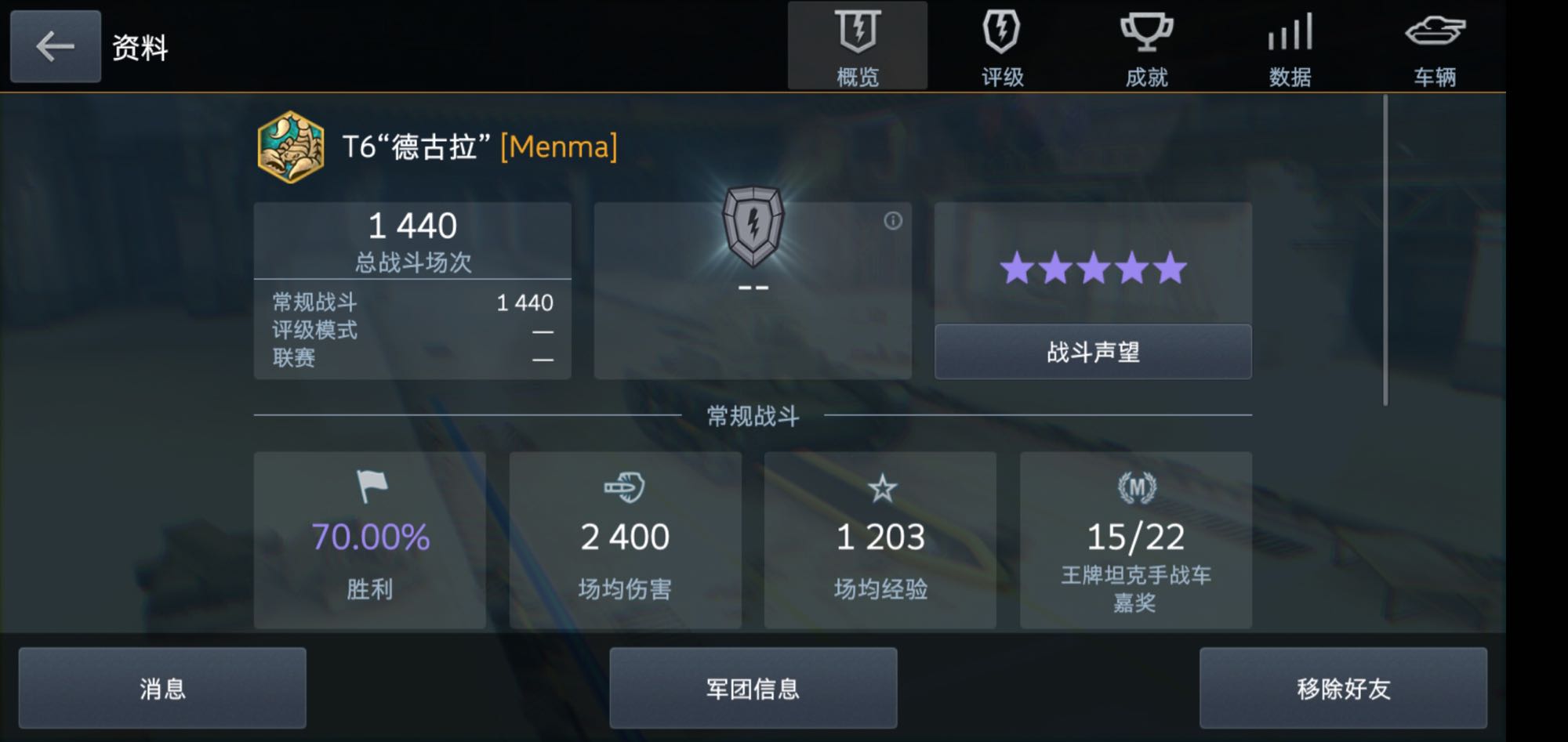Switch to the 数据 statistics tab
This screenshot has height=742, width=1568.
point(1290,45)
